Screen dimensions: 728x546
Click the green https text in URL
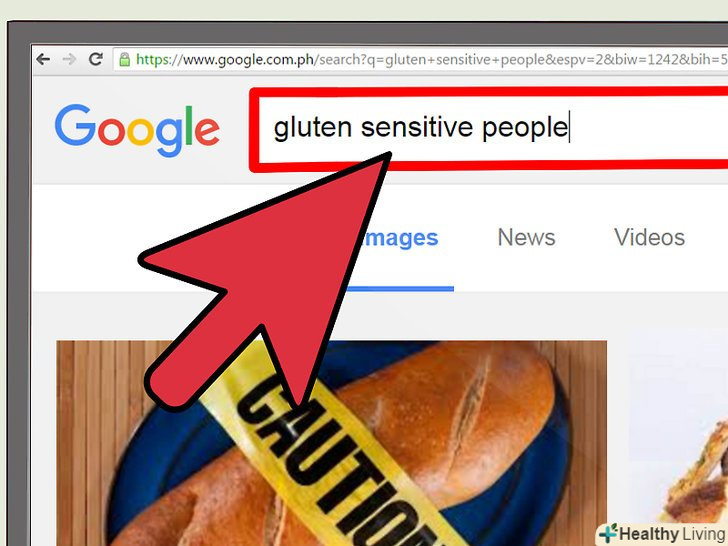152,60
